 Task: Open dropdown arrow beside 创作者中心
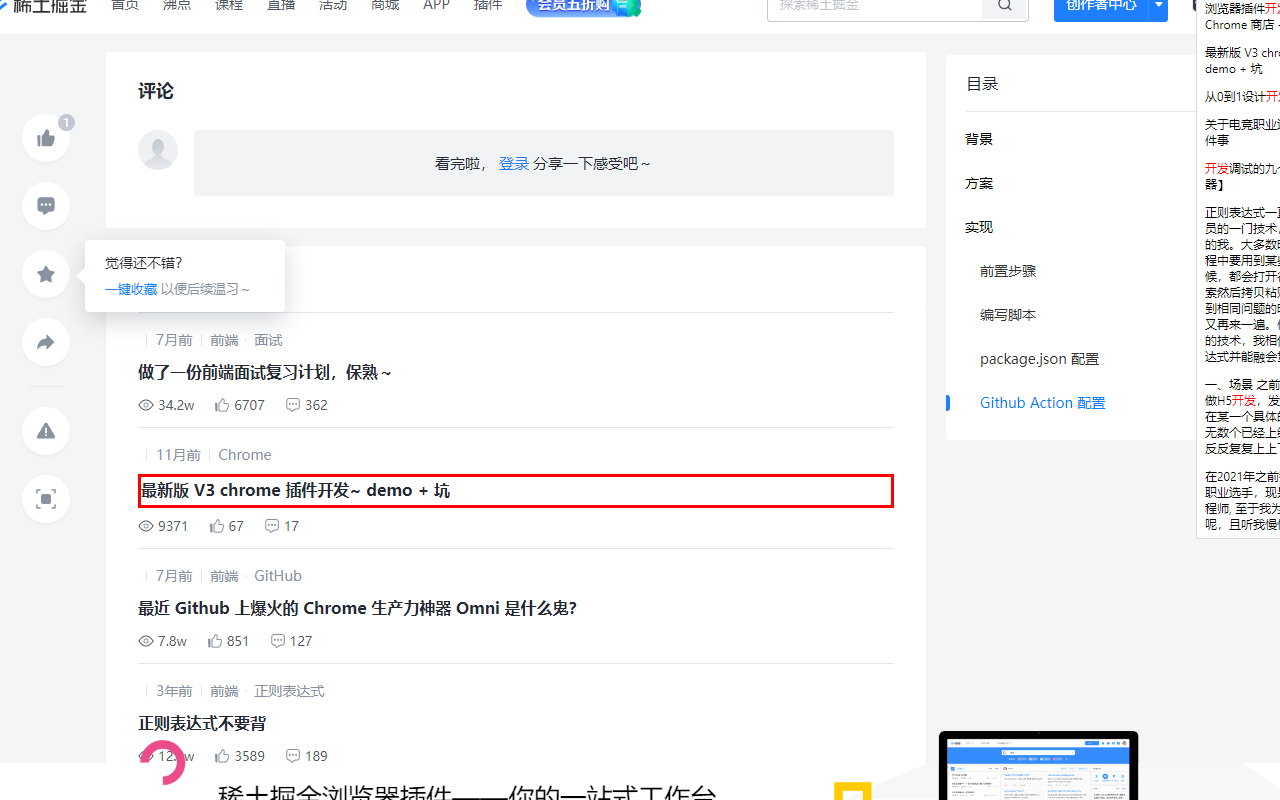coord(1158,6)
